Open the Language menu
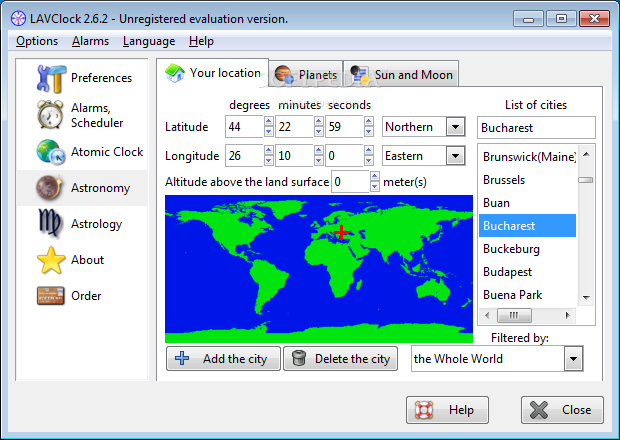 (x=149, y=41)
